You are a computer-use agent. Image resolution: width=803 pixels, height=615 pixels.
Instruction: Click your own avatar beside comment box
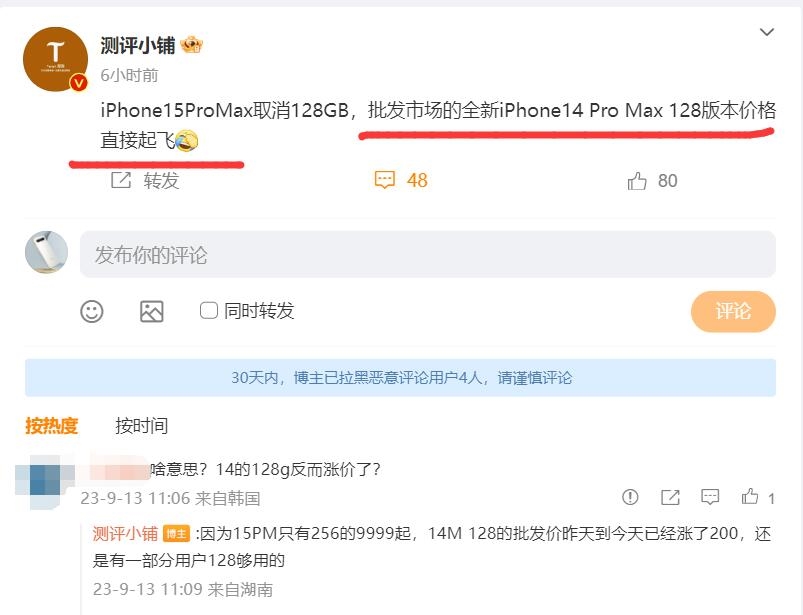tap(47, 252)
